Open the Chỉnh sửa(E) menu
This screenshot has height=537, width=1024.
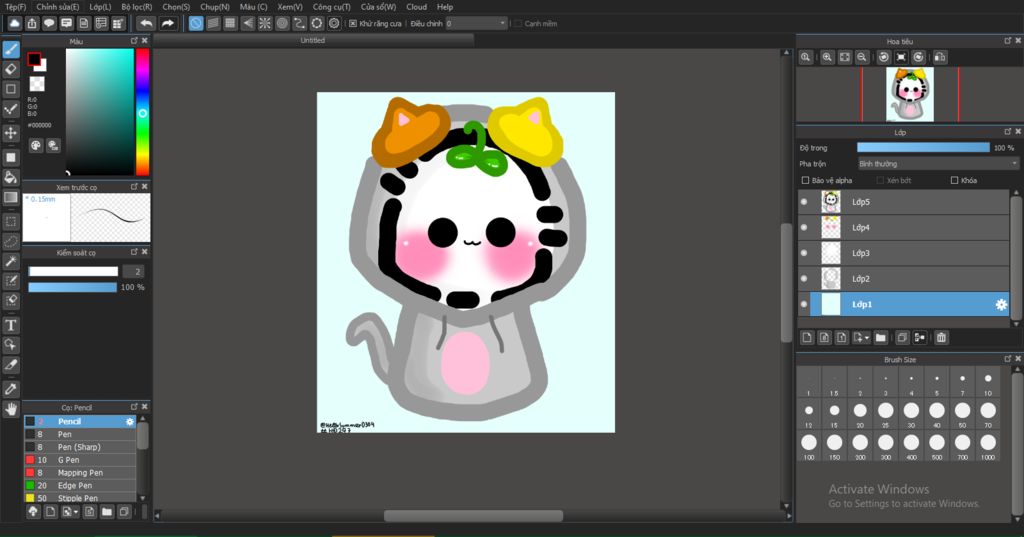pos(57,7)
